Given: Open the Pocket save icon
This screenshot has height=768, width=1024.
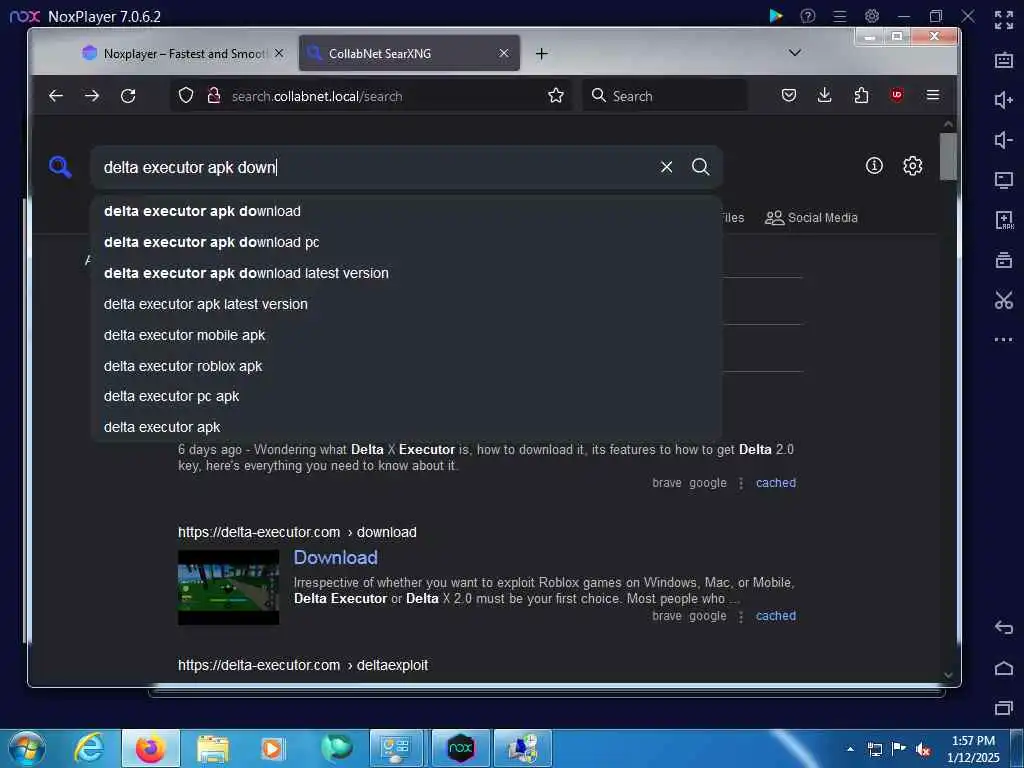Looking at the screenshot, I should pyautogui.click(x=789, y=96).
